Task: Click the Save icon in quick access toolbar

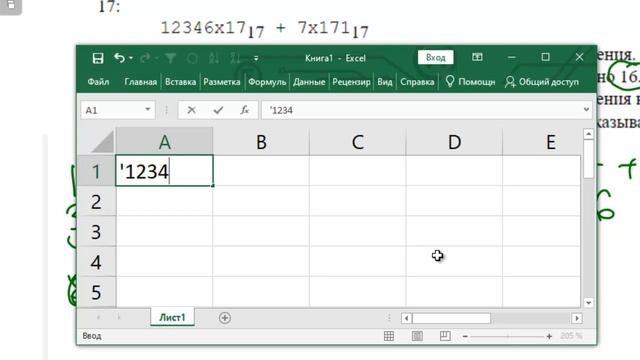Action: pyautogui.click(x=98, y=58)
